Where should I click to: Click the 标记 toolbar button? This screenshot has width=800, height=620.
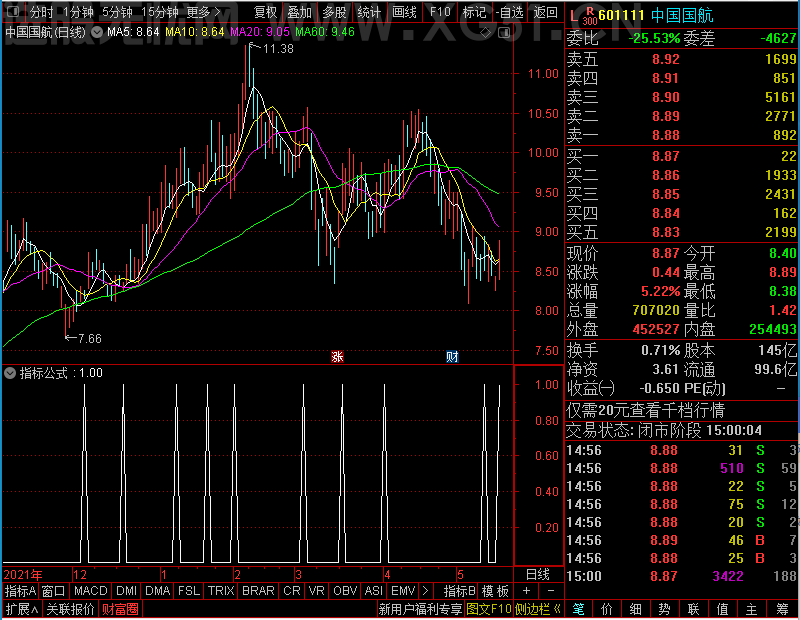click(474, 12)
